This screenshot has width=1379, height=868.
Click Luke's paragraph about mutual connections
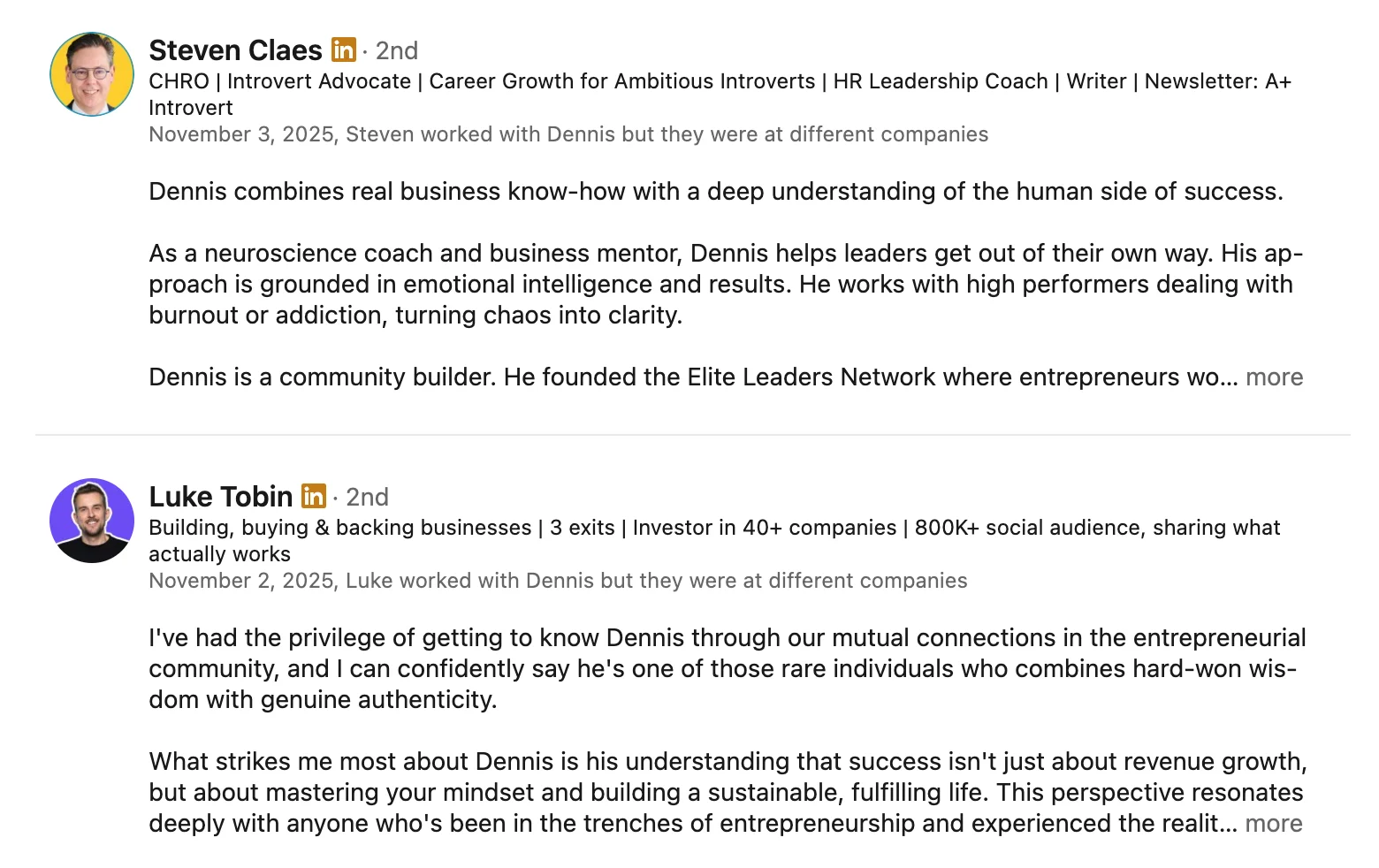pyautogui.click(x=727, y=669)
